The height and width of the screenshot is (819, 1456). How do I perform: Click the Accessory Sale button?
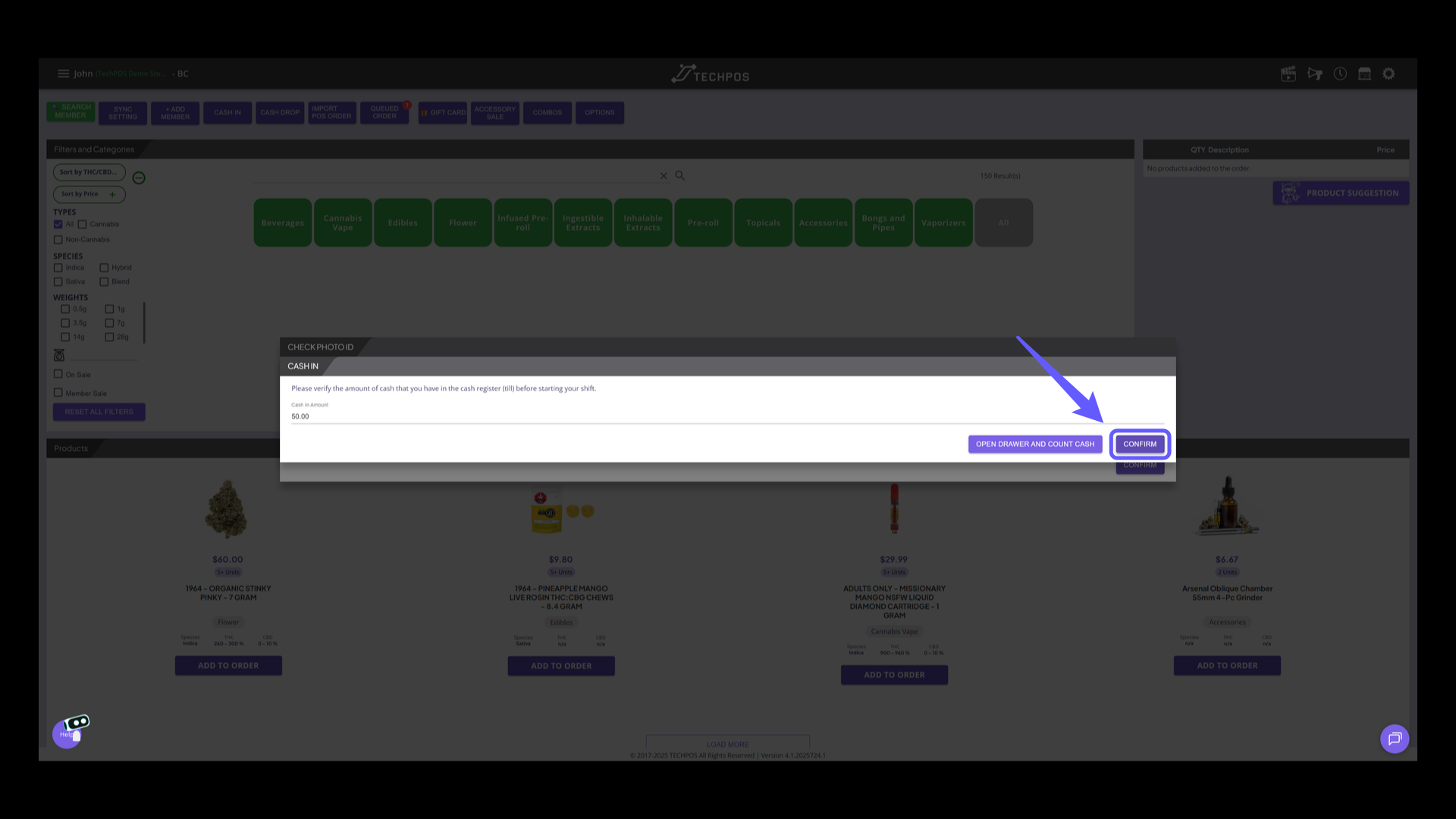[495, 113]
